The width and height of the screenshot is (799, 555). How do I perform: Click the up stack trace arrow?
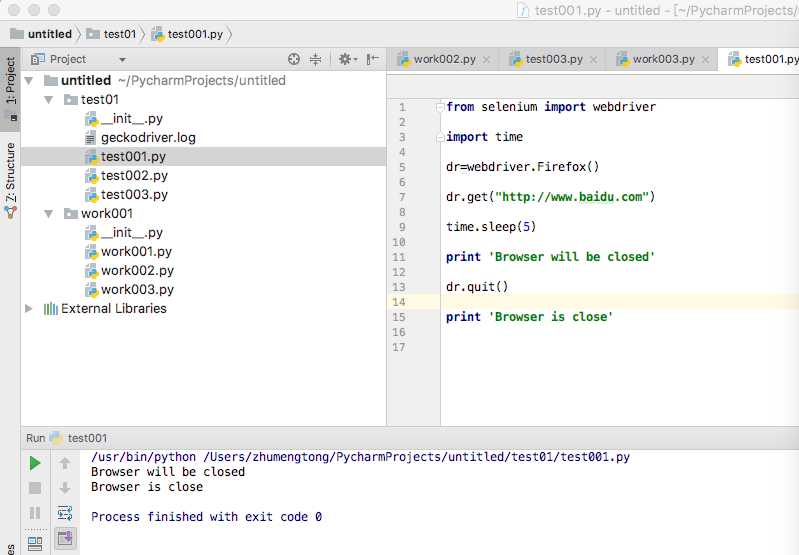pyautogui.click(x=65, y=463)
